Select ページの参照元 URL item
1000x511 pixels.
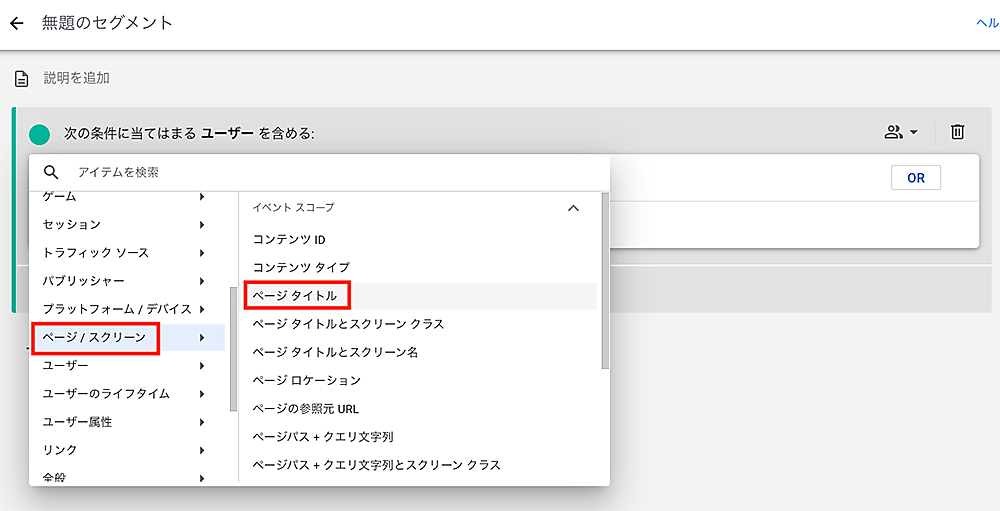[305, 409]
